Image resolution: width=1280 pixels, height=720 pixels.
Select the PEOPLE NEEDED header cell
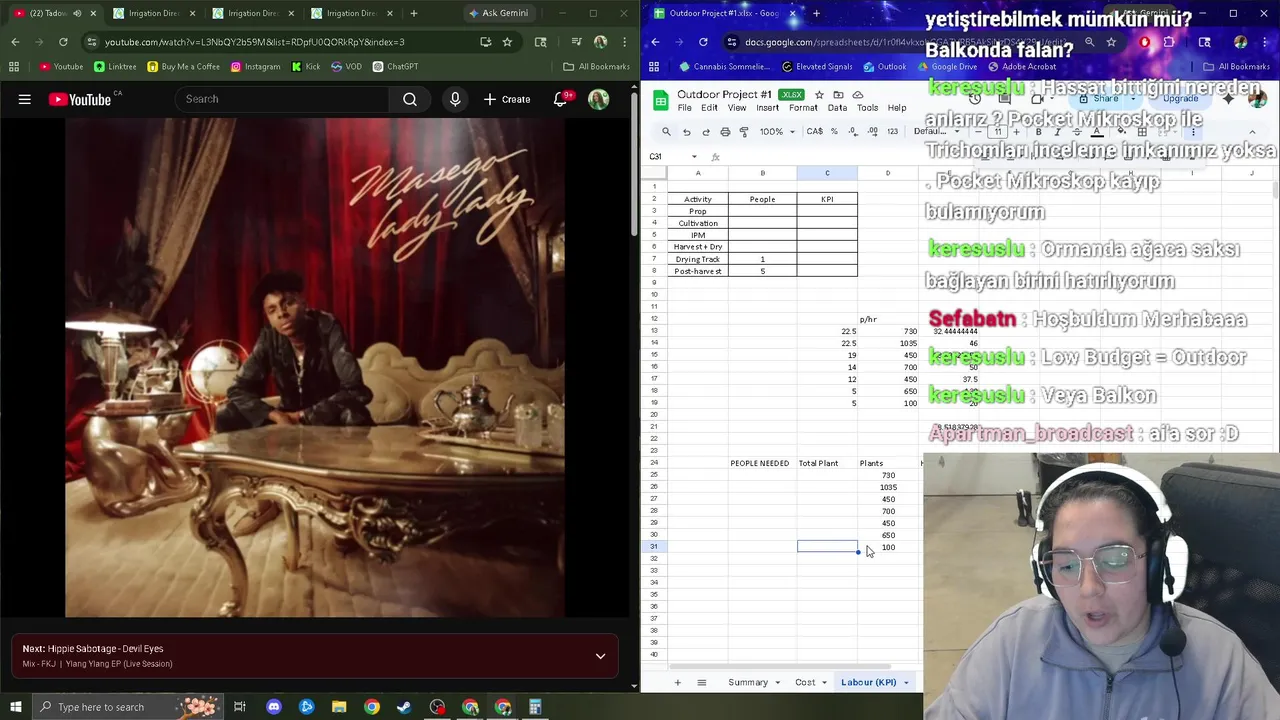[x=760, y=463]
